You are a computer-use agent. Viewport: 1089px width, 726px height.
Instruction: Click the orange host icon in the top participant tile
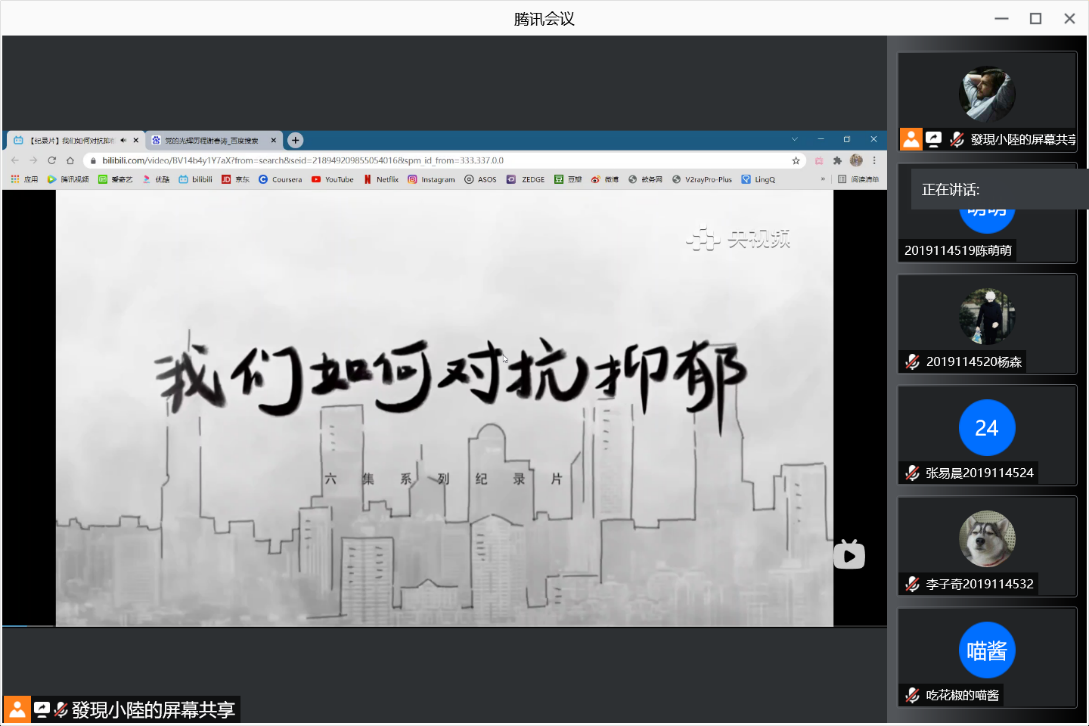(911, 139)
